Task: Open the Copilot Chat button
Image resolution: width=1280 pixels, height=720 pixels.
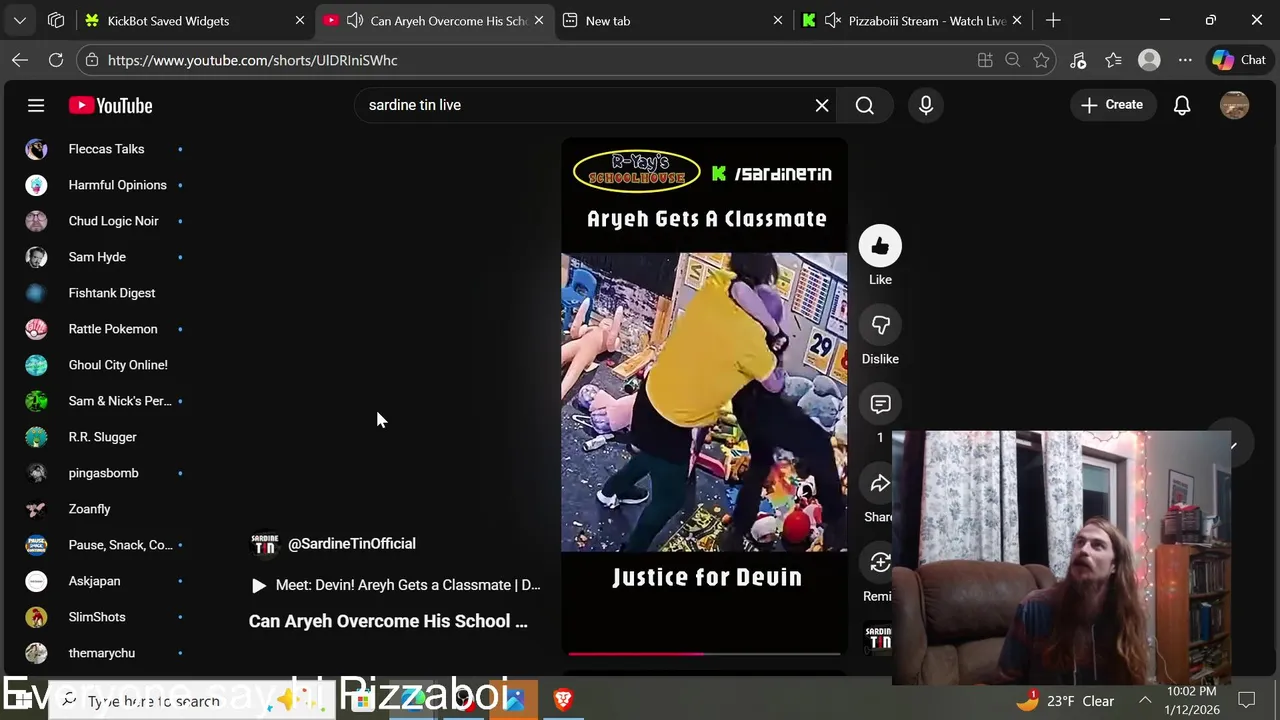Action: coord(1239,60)
